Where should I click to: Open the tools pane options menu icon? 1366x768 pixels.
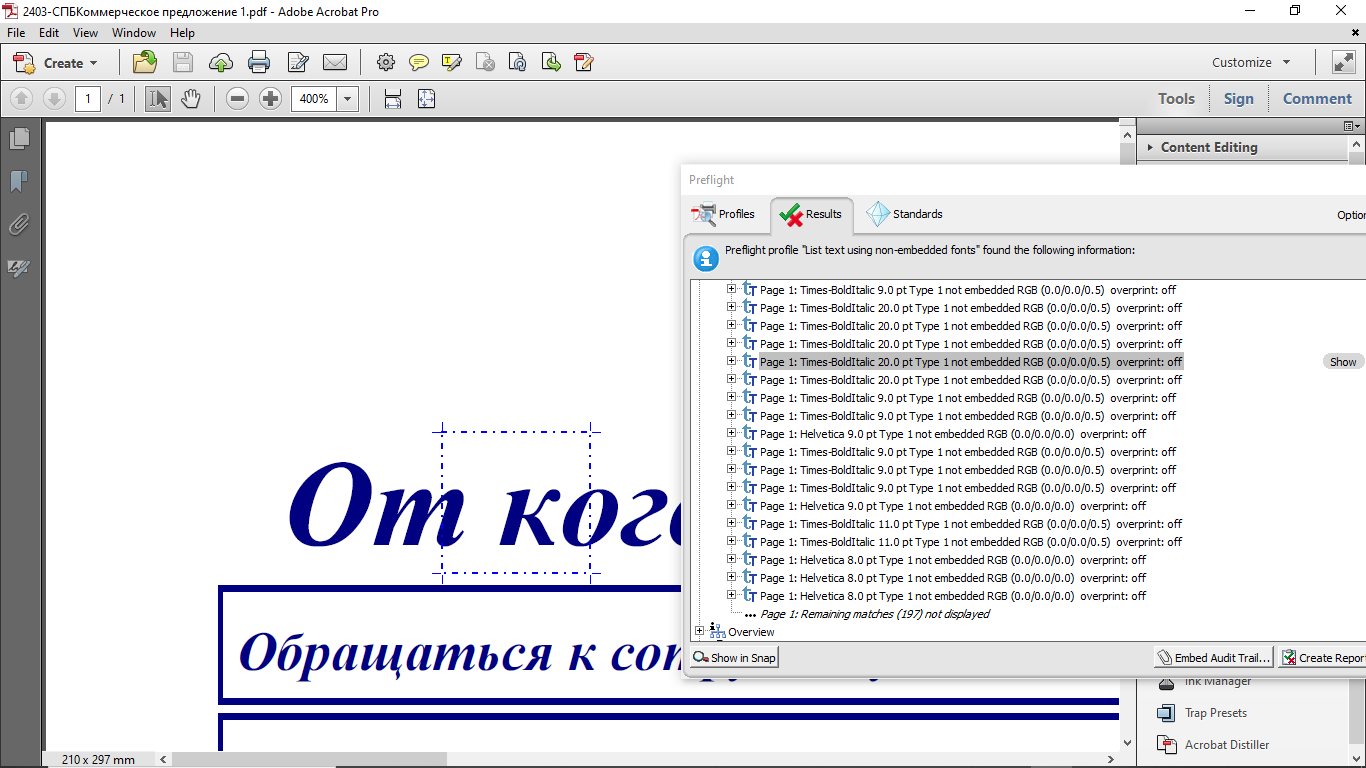[1352, 126]
